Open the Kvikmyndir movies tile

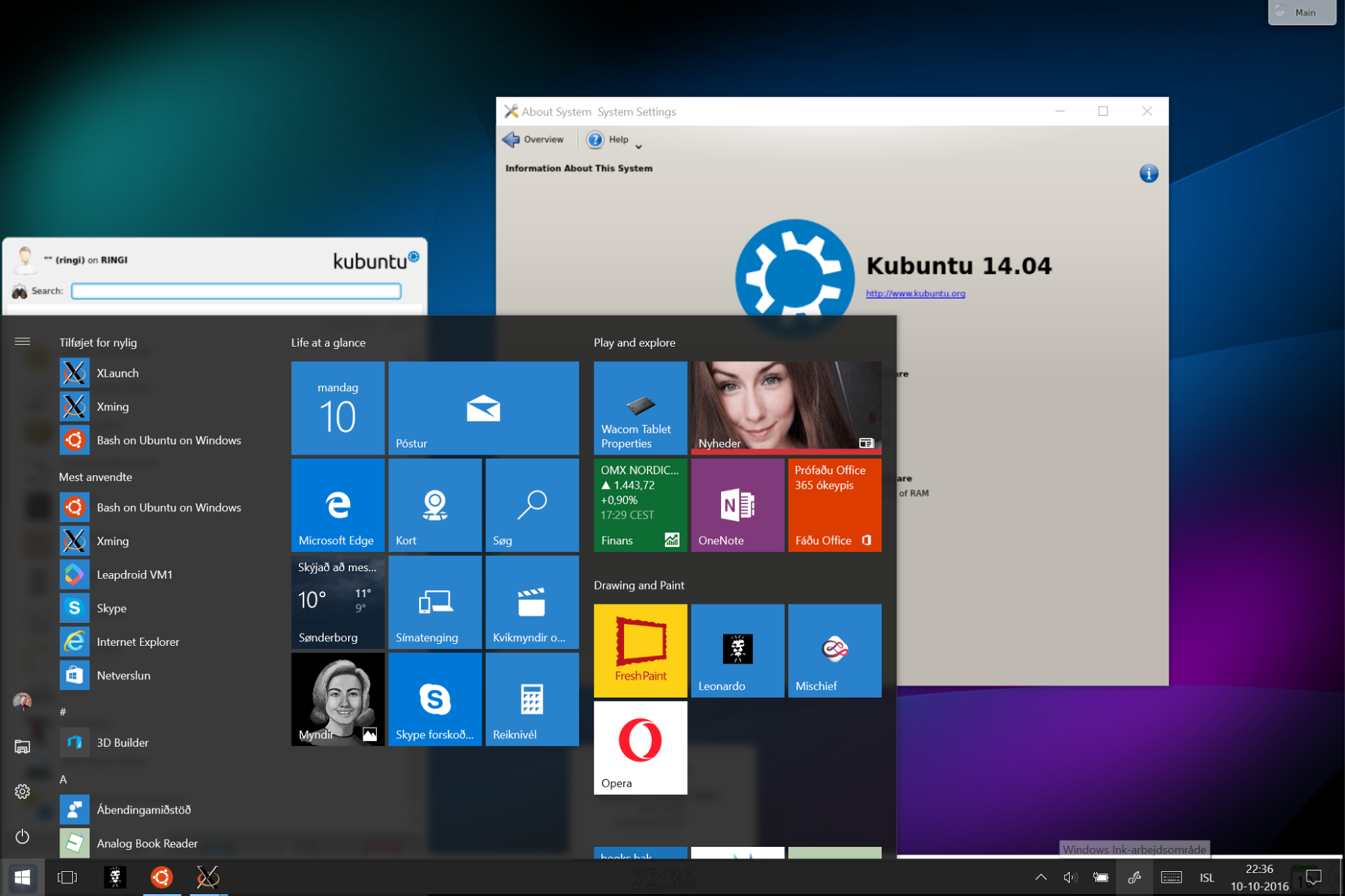click(532, 602)
